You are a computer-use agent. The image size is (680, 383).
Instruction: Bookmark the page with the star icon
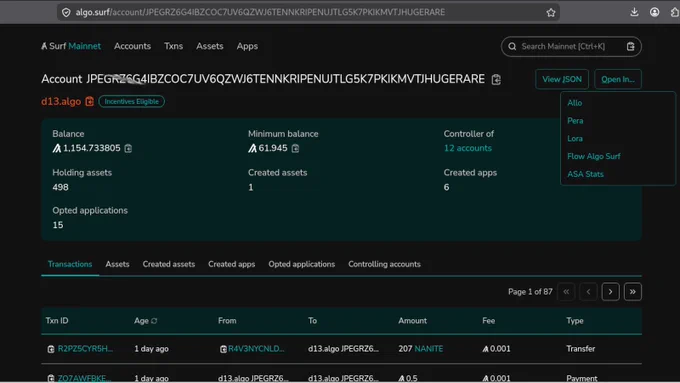[551, 13]
